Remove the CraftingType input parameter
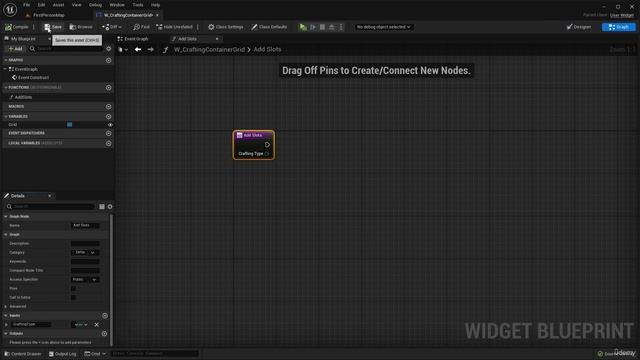640x360 pixels. [x=97, y=325]
